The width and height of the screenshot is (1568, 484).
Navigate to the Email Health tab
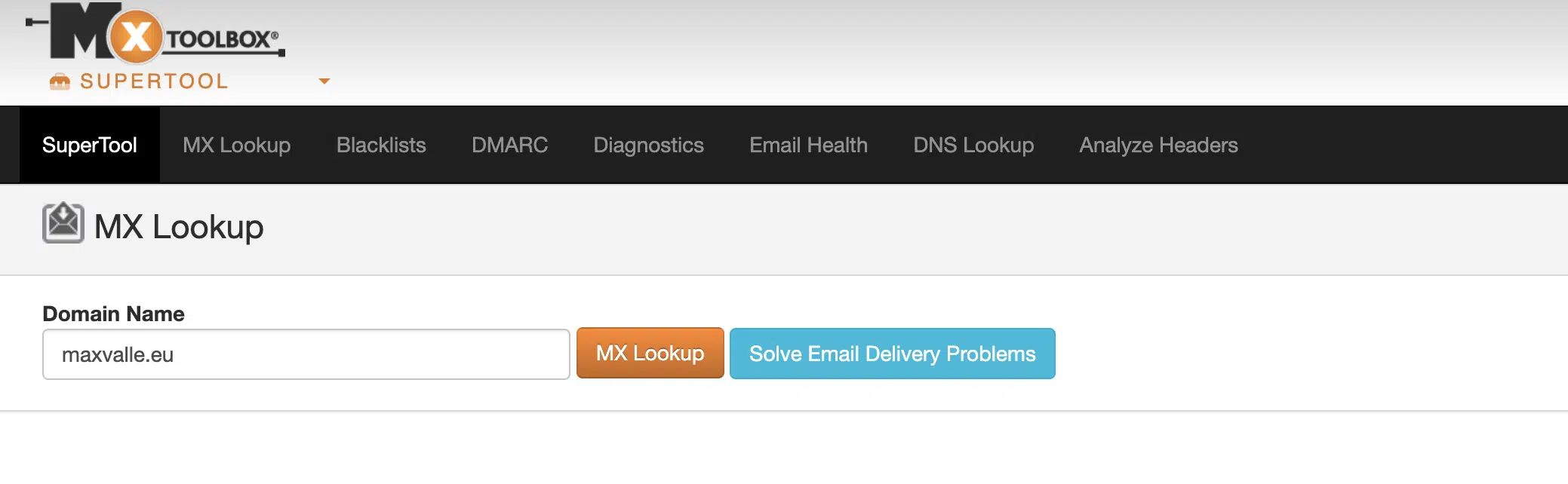(x=808, y=145)
